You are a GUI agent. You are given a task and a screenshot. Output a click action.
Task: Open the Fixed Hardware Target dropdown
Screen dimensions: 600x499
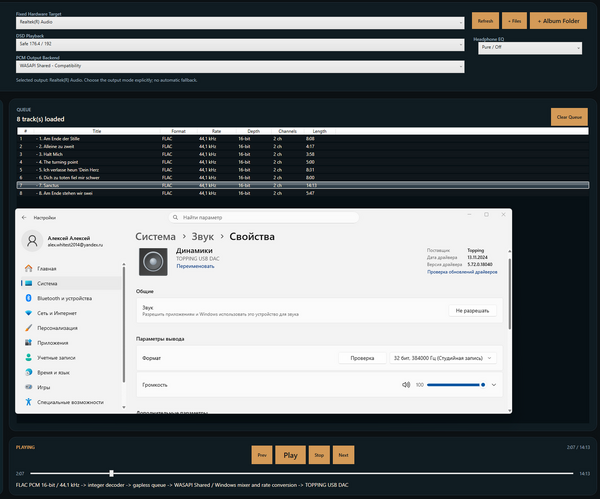click(240, 23)
